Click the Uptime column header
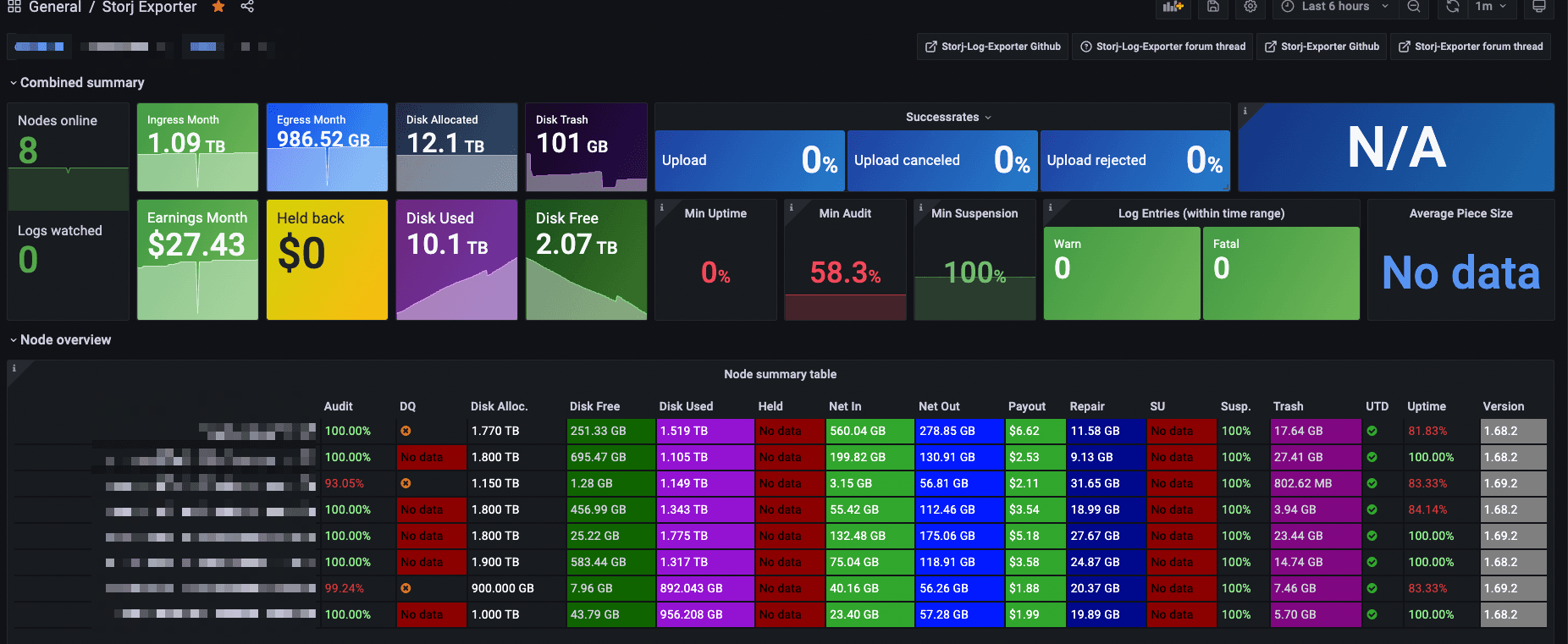1568x644 pixels. click(1426, 406)
